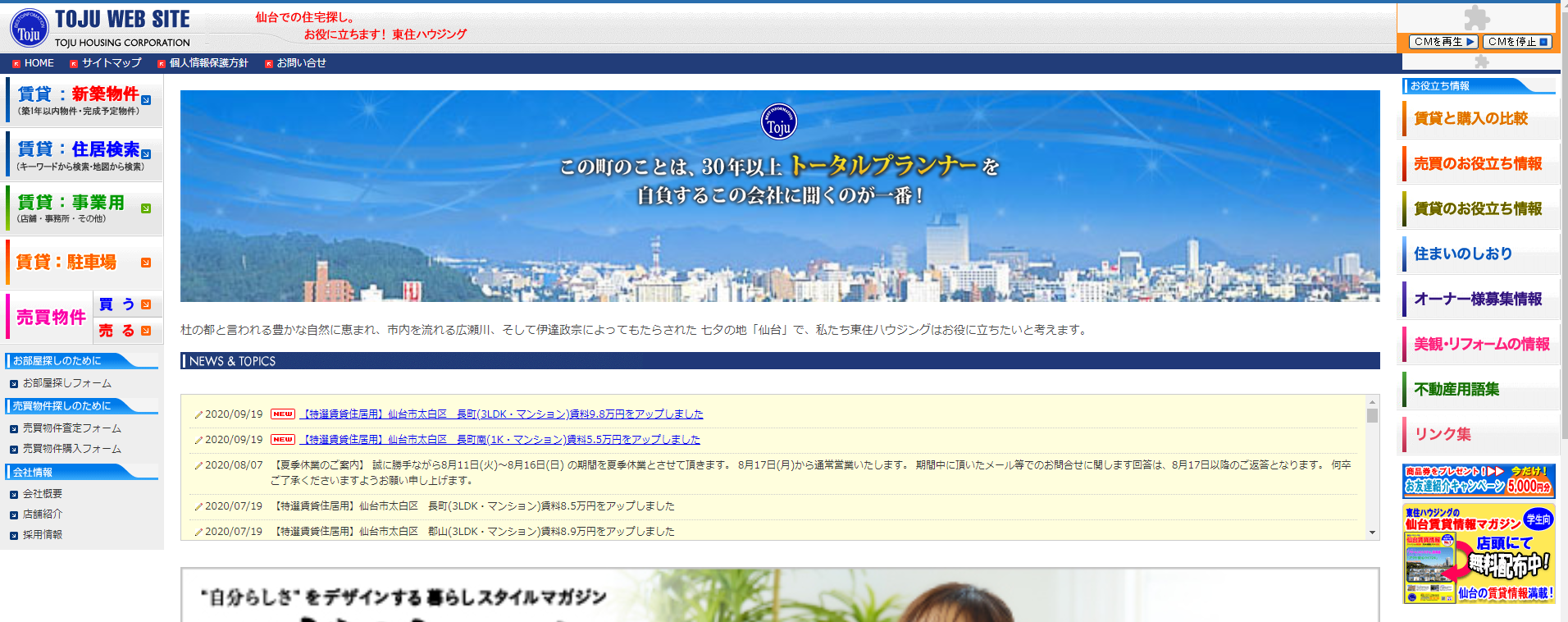Click the green arrow icon beside 賃貸：事業用

pyautogui.click(x=146, y=208)
